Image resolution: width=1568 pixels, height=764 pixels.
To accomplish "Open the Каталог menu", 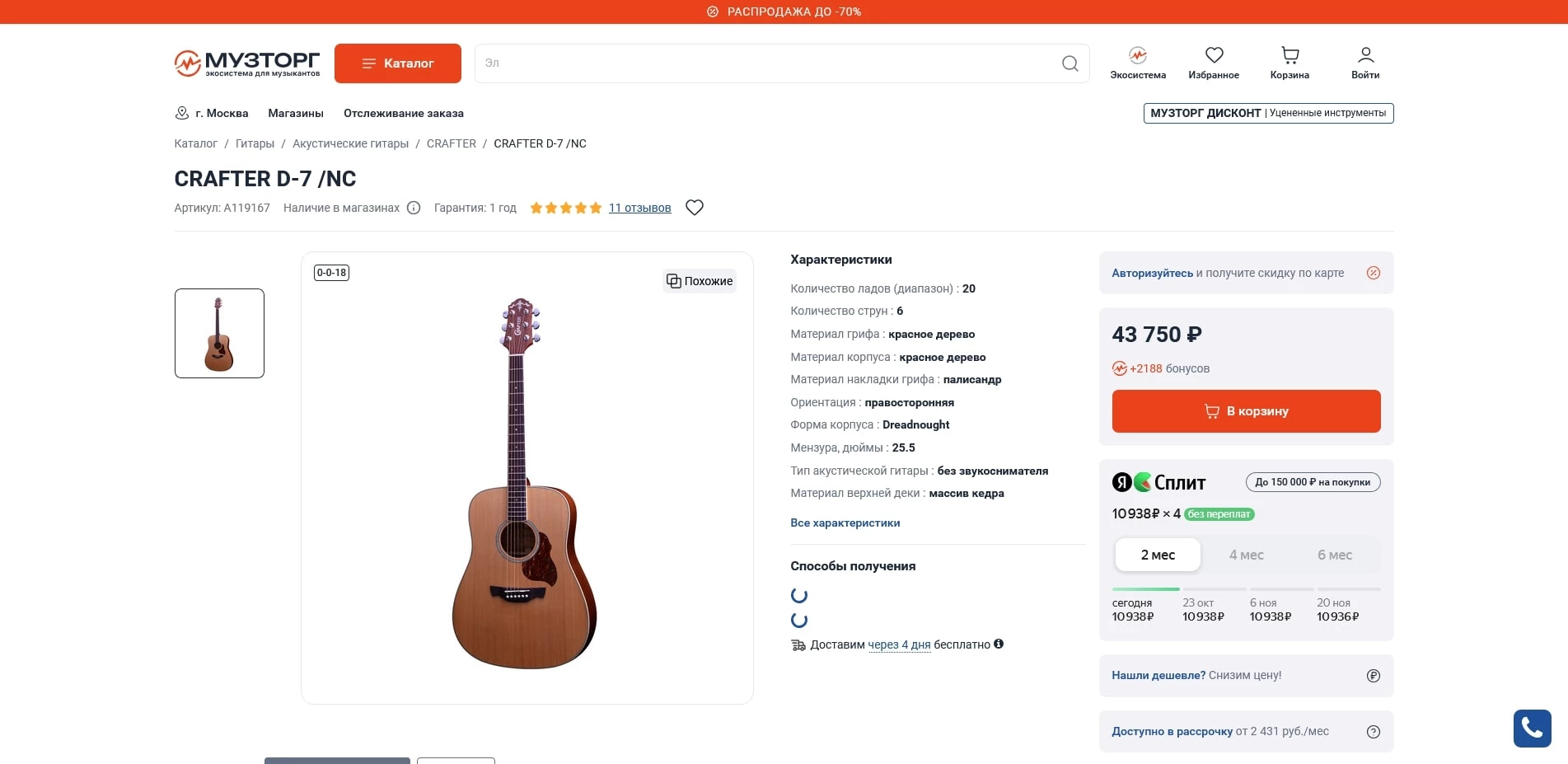I will pyautogui.click(x=398, y=63).
